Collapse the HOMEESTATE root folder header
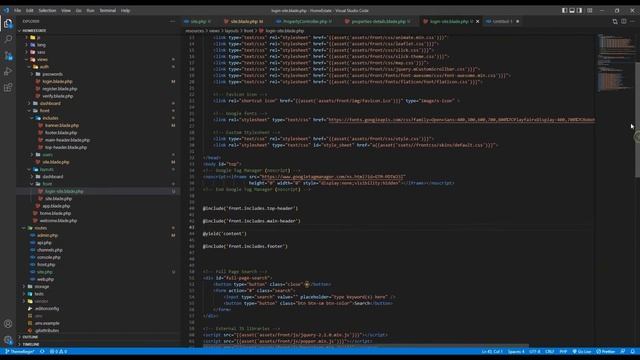 click(x=98, y=31)
